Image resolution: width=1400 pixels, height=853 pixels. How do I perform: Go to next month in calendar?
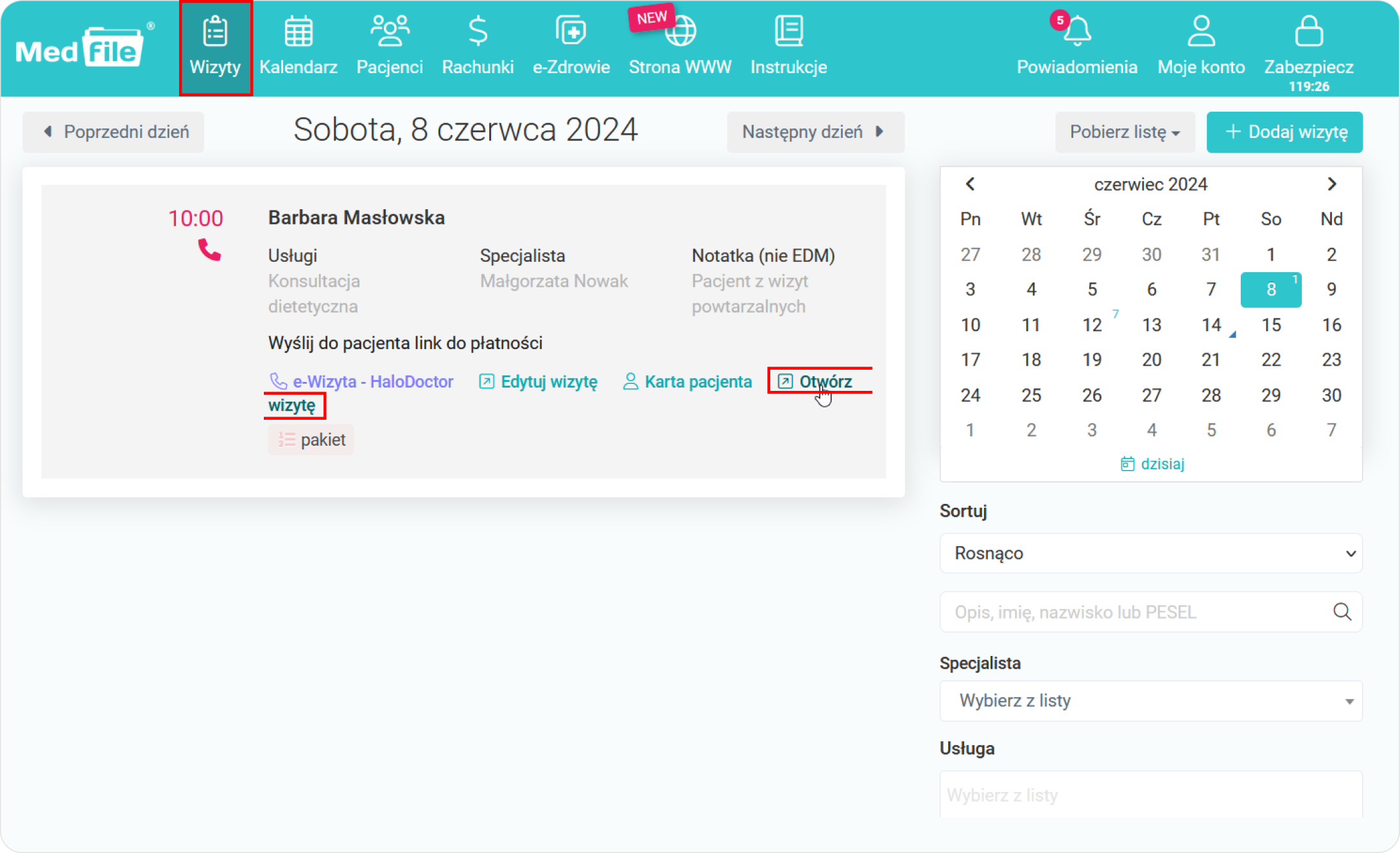coord(1332,184)
